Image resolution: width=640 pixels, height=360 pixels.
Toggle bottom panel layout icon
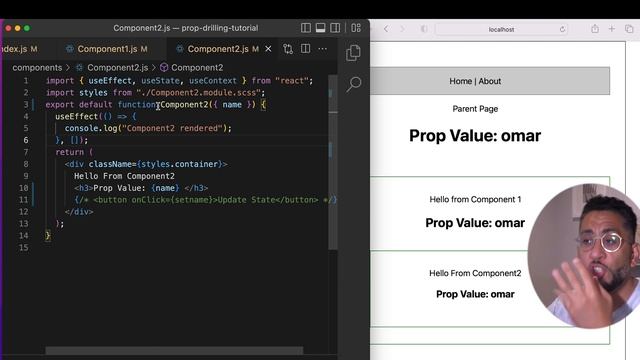point(320,28)
